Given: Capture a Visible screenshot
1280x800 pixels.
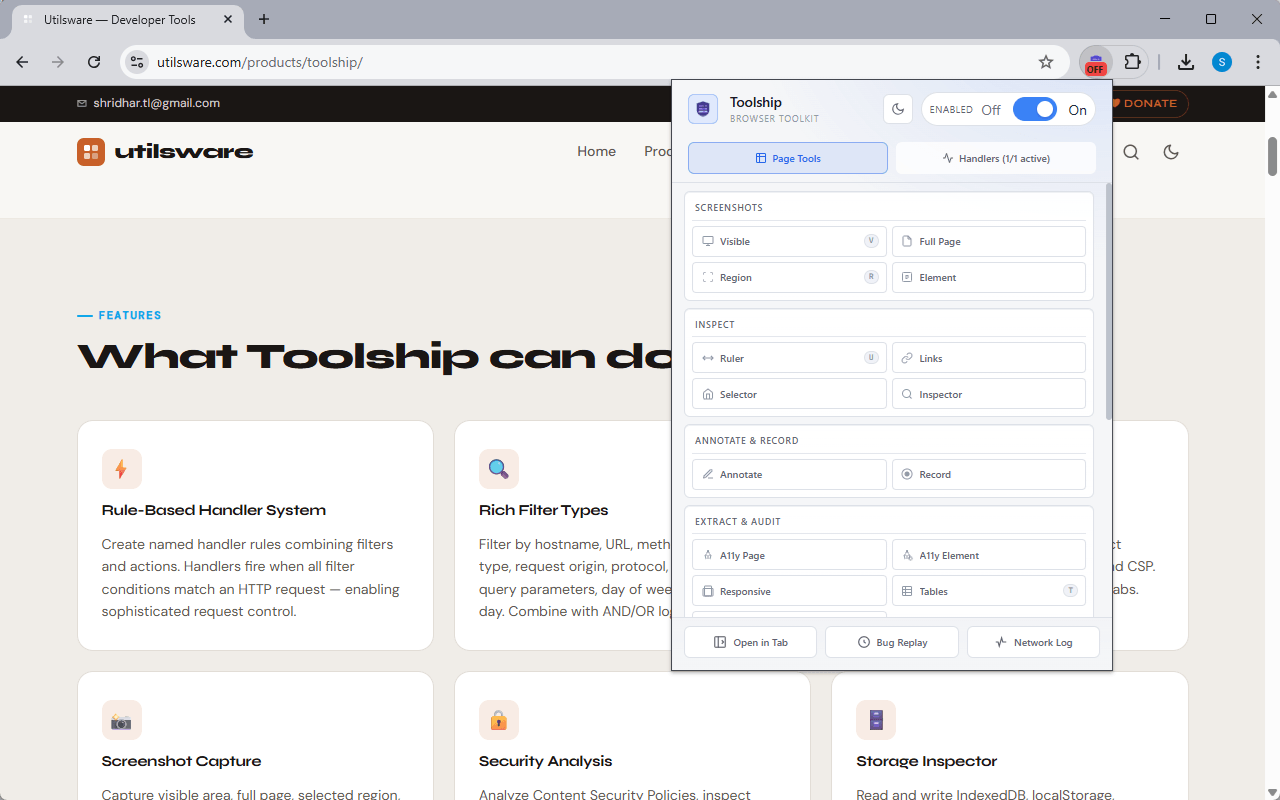Looking at the screenshot, I should point(788,241).
